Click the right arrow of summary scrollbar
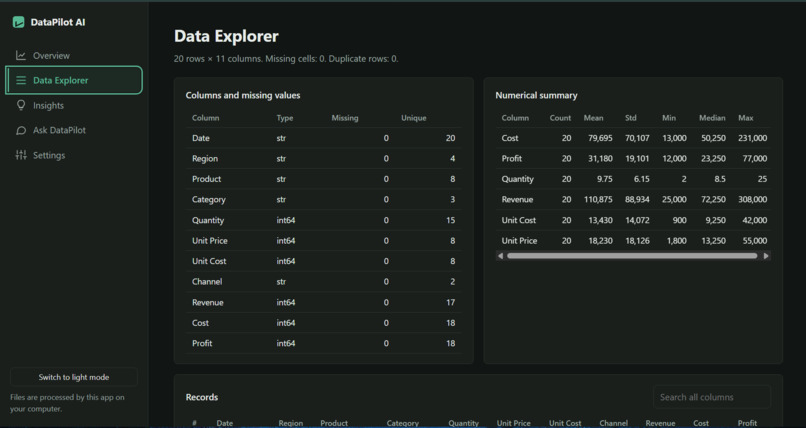This screenshot has width=806, height=428. click(x=766, y=256)
